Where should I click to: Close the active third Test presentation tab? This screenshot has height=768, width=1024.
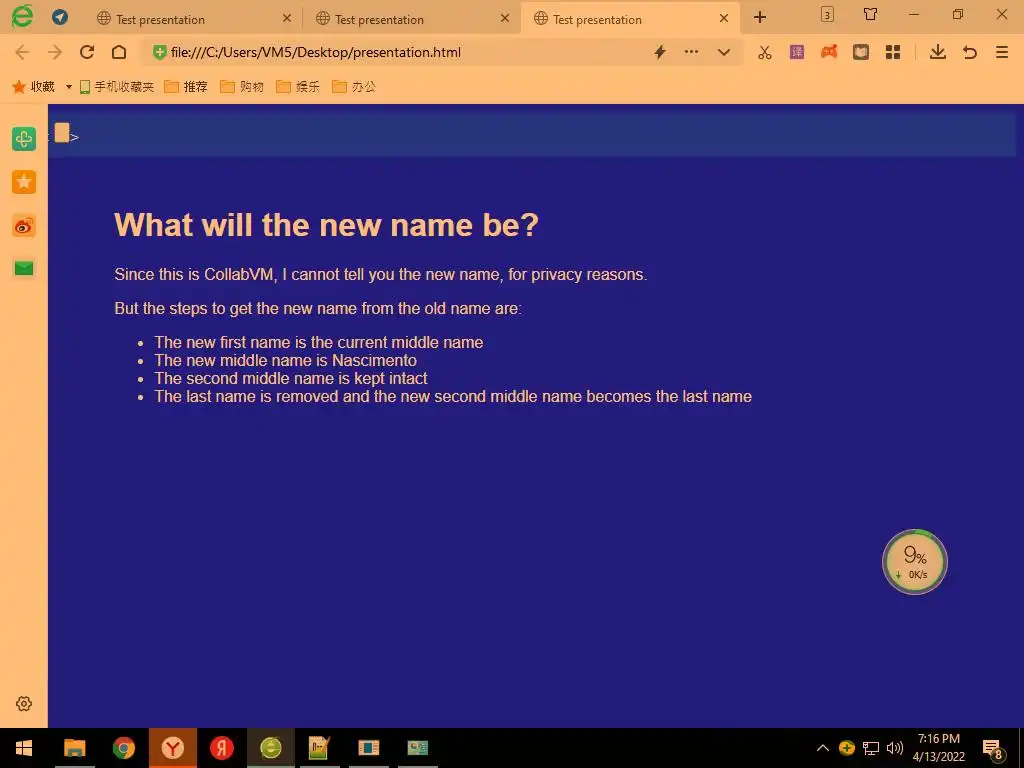click(x=724, y=18)
